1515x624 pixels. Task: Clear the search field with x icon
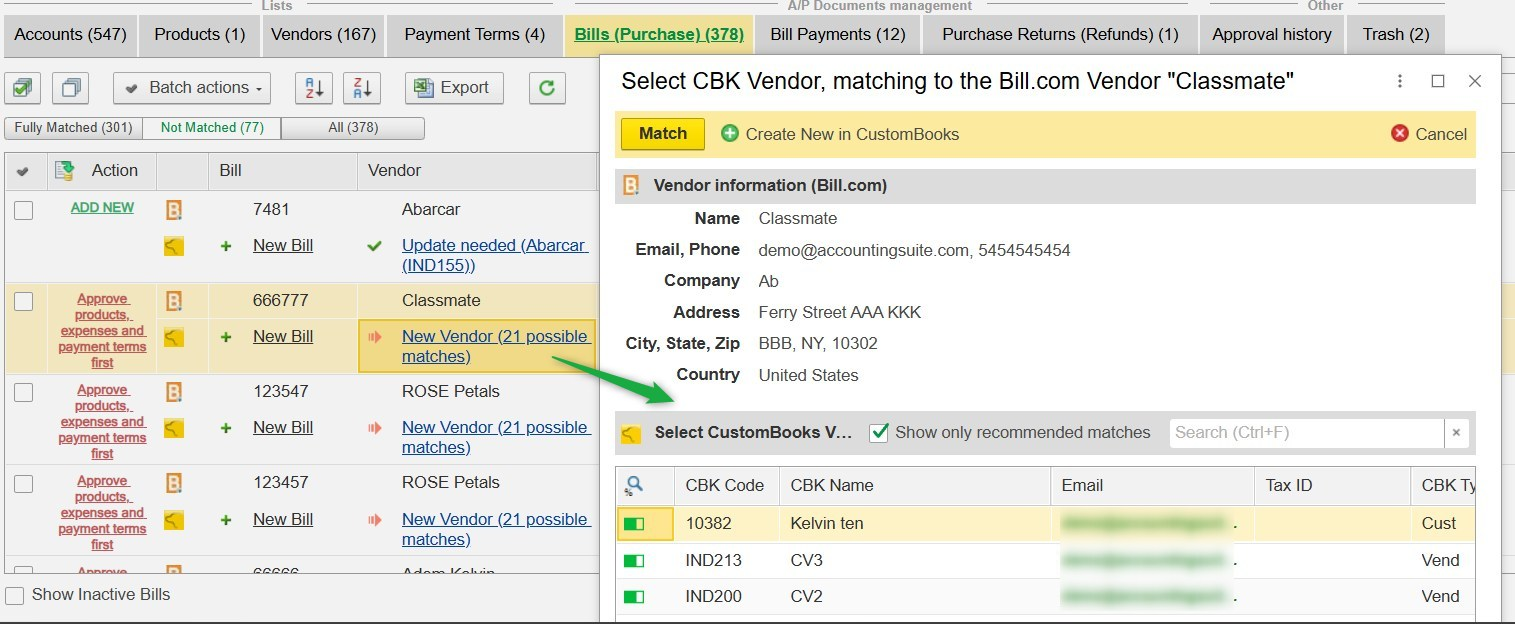[x=1456, y=433]
